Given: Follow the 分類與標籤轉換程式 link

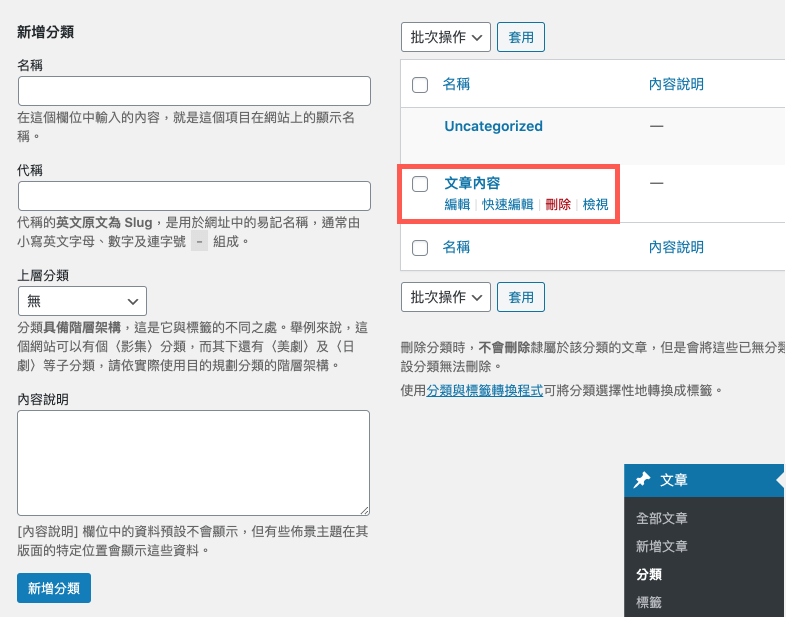Looking at the screenshot, I should point(485,390).
